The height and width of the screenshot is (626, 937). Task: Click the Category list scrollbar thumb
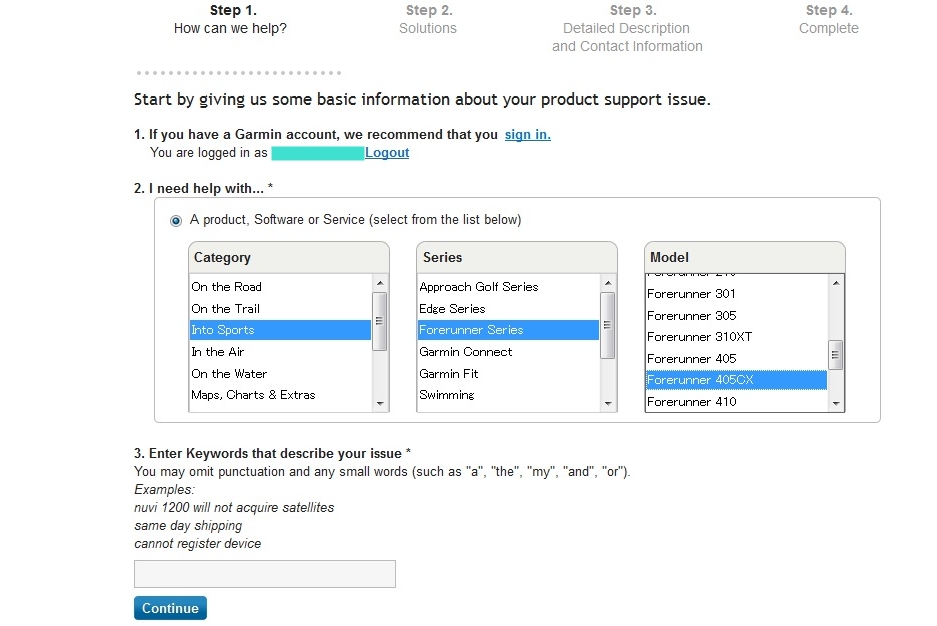point(380,321)
